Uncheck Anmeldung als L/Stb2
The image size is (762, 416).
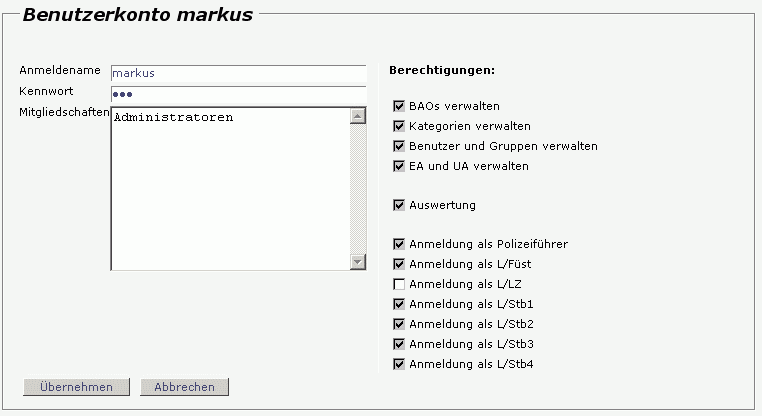tap(399, 324)
